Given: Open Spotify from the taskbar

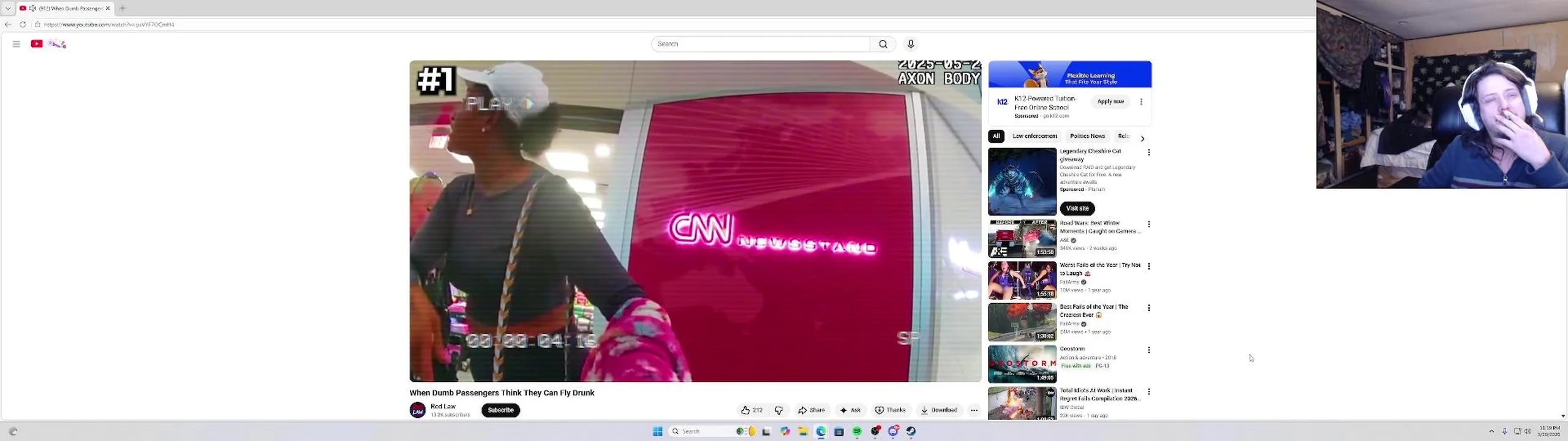Looking at the screenshot, I should (857, 431).
